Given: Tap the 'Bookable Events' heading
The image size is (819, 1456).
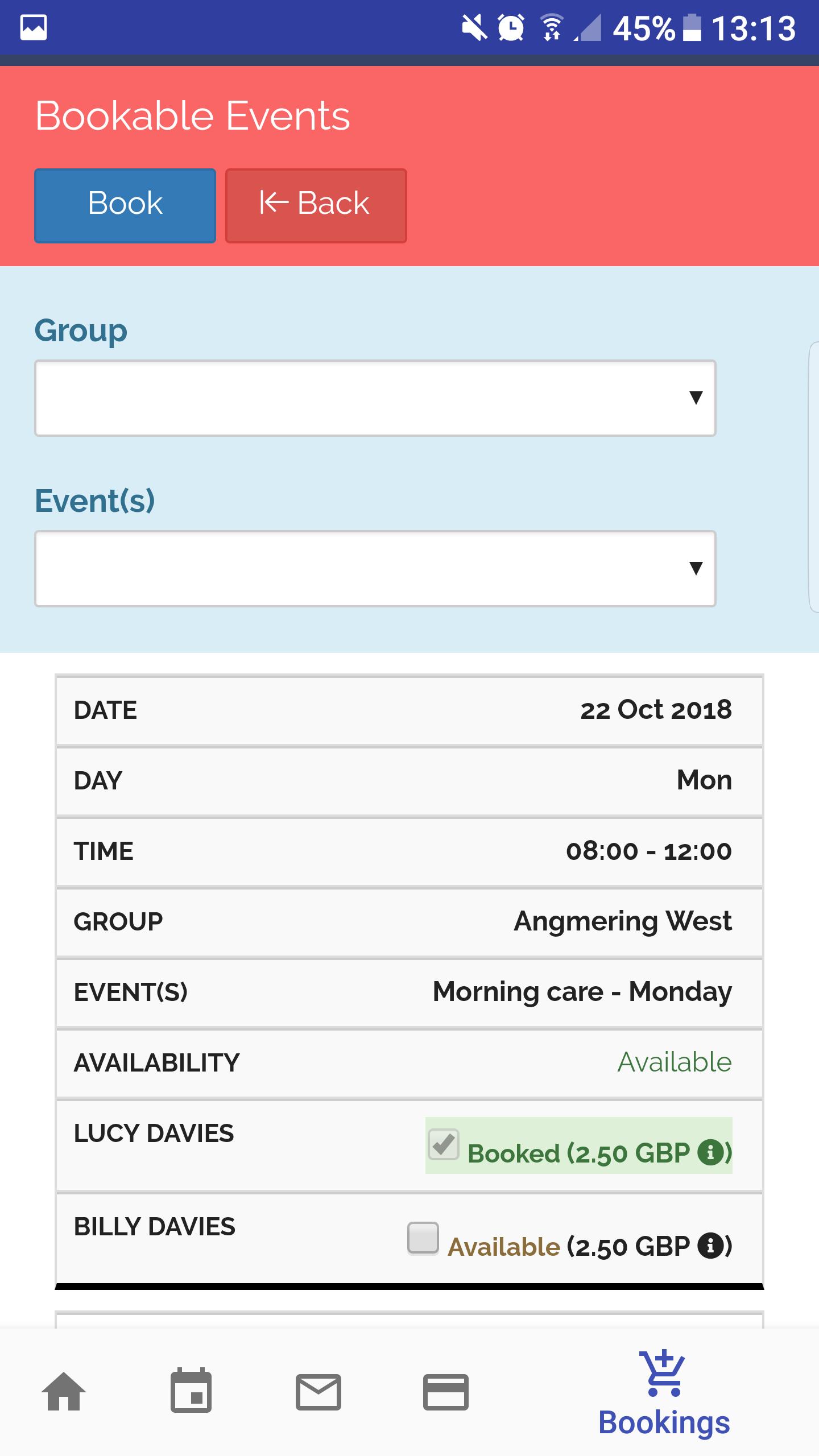Looking at the screenshot, I should [x=193, y=116].
